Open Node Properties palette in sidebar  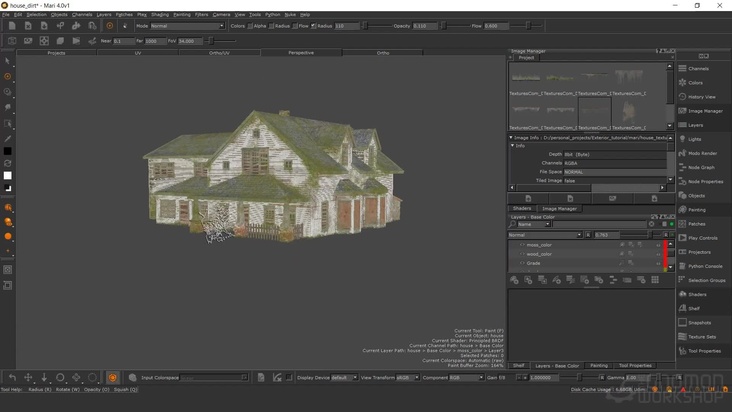click(x=704, y=182)
